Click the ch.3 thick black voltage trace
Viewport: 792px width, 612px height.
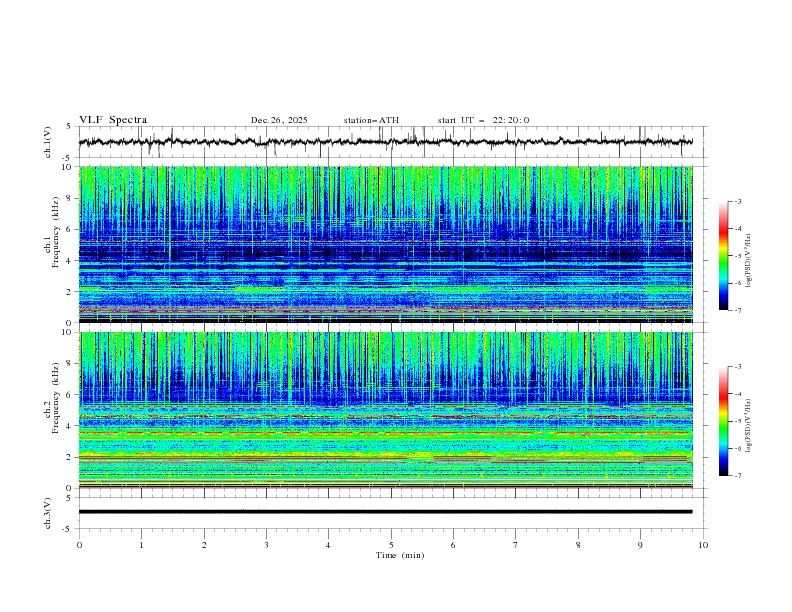pos(385,512)
